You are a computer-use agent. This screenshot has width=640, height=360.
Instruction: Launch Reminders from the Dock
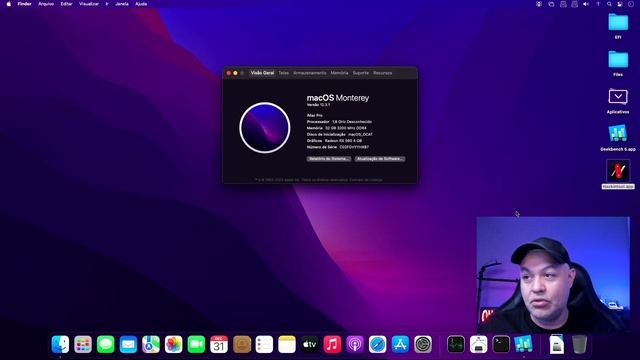(x=264, y=344)
